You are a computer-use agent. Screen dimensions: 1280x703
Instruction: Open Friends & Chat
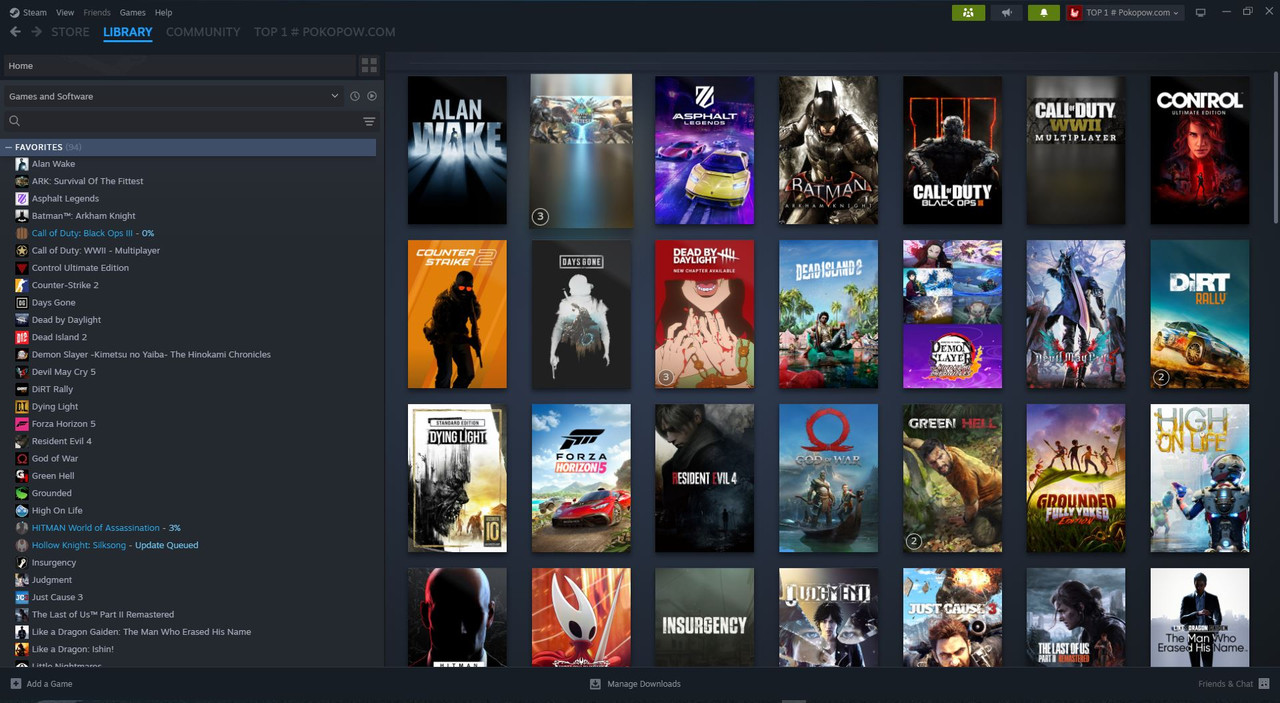pyautogui.click(x=1232, y=684)
